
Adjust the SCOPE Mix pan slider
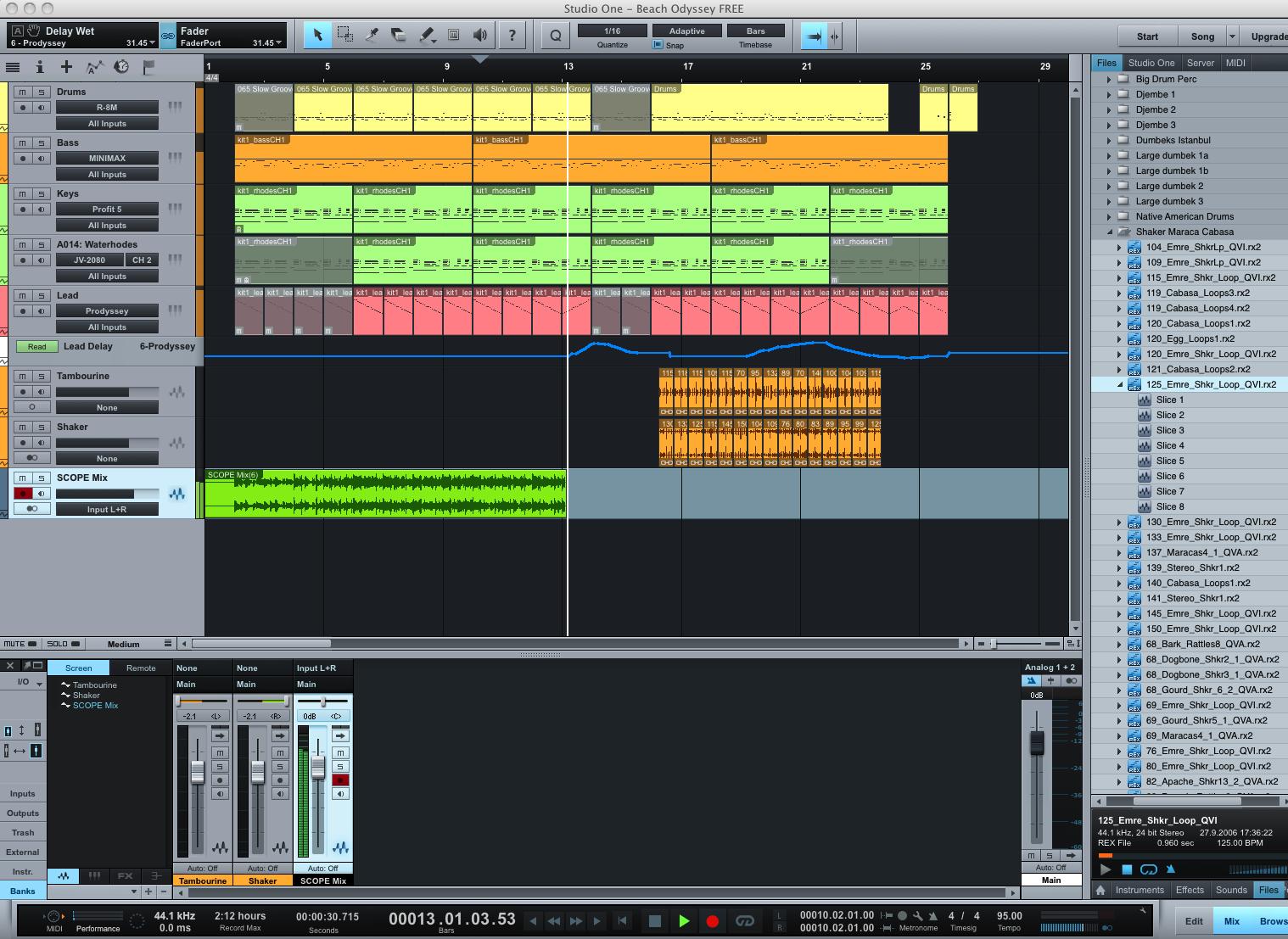click(323, 702)
